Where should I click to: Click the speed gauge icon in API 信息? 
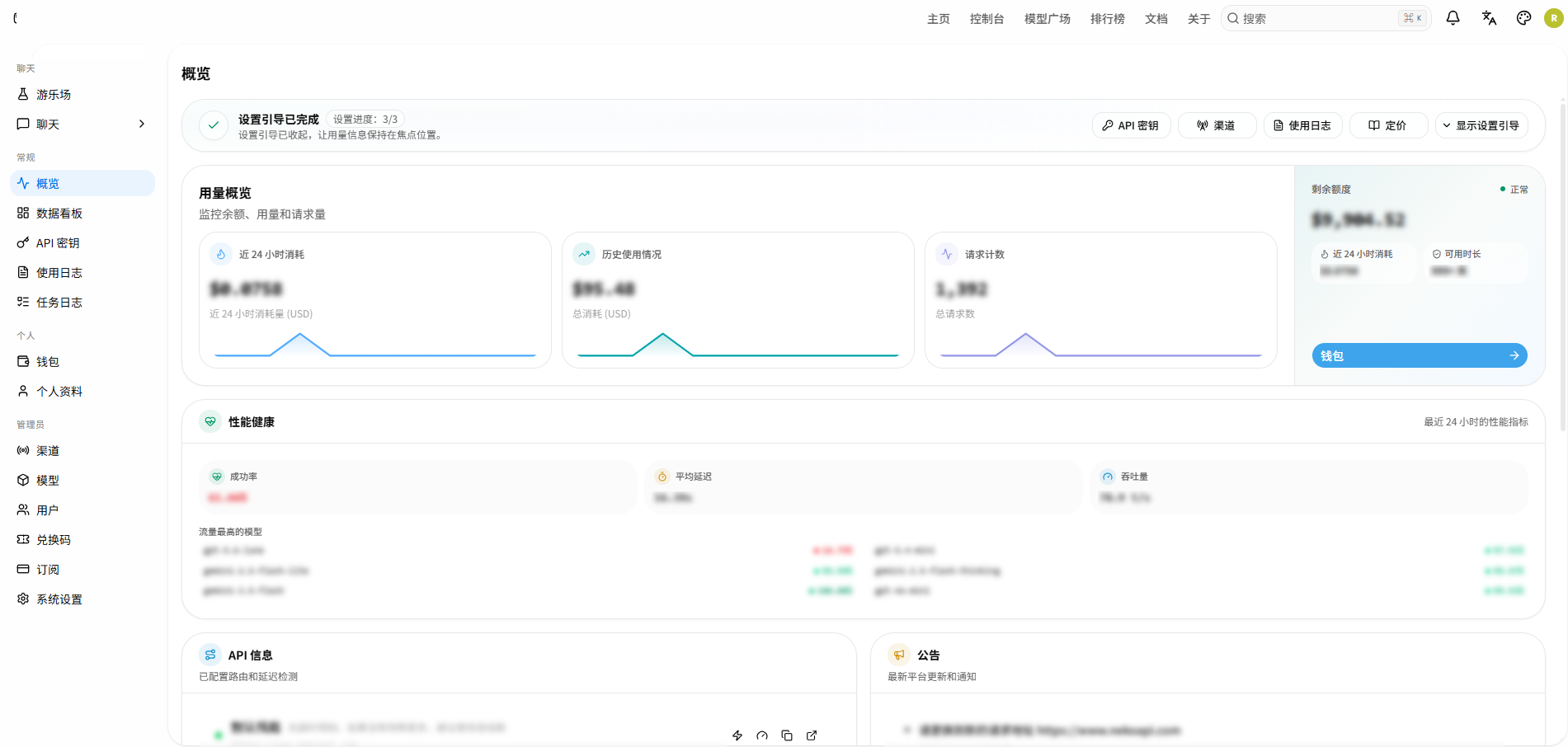tap(762, 735)
